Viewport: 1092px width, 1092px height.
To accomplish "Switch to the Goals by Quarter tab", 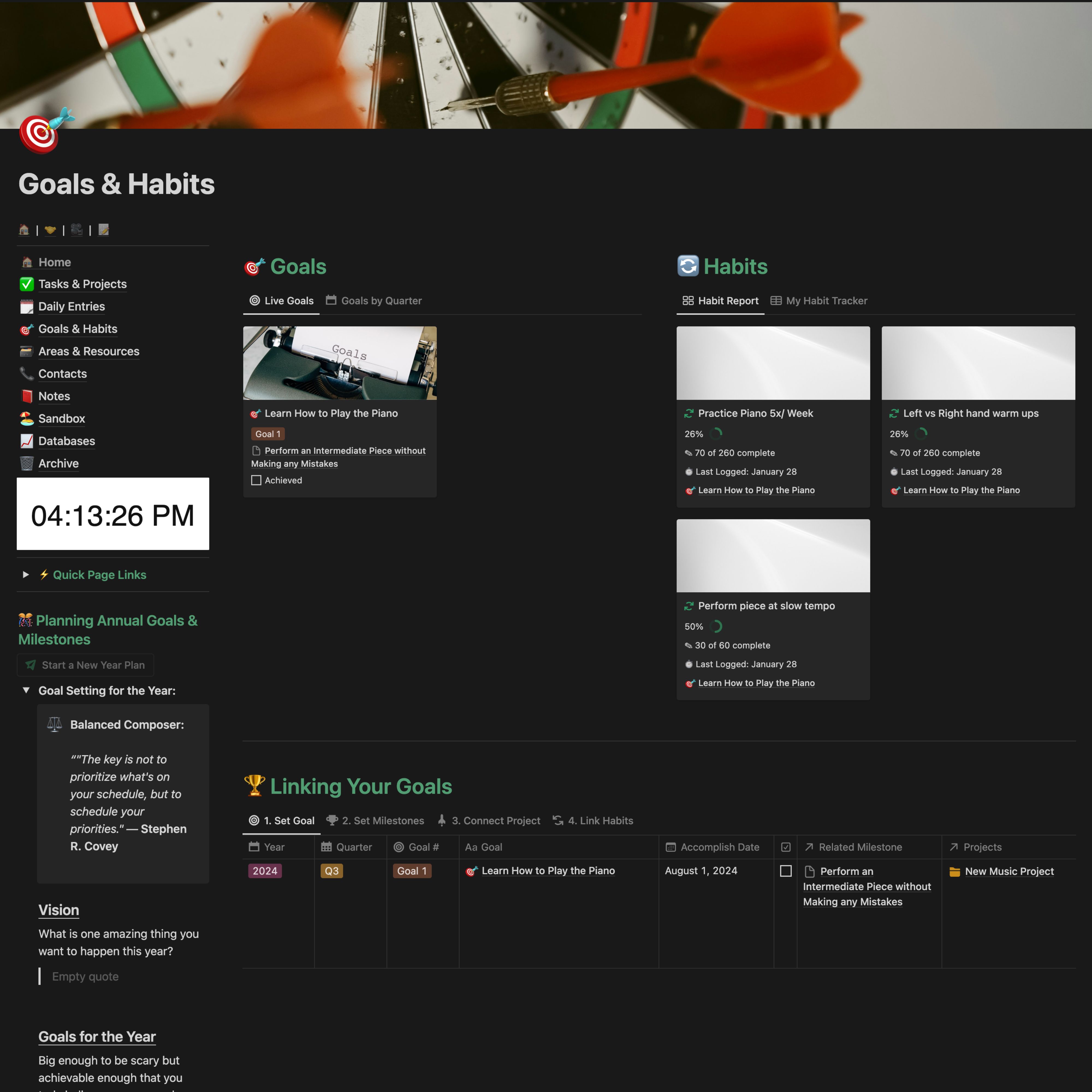I will click(x=374, y=301).
